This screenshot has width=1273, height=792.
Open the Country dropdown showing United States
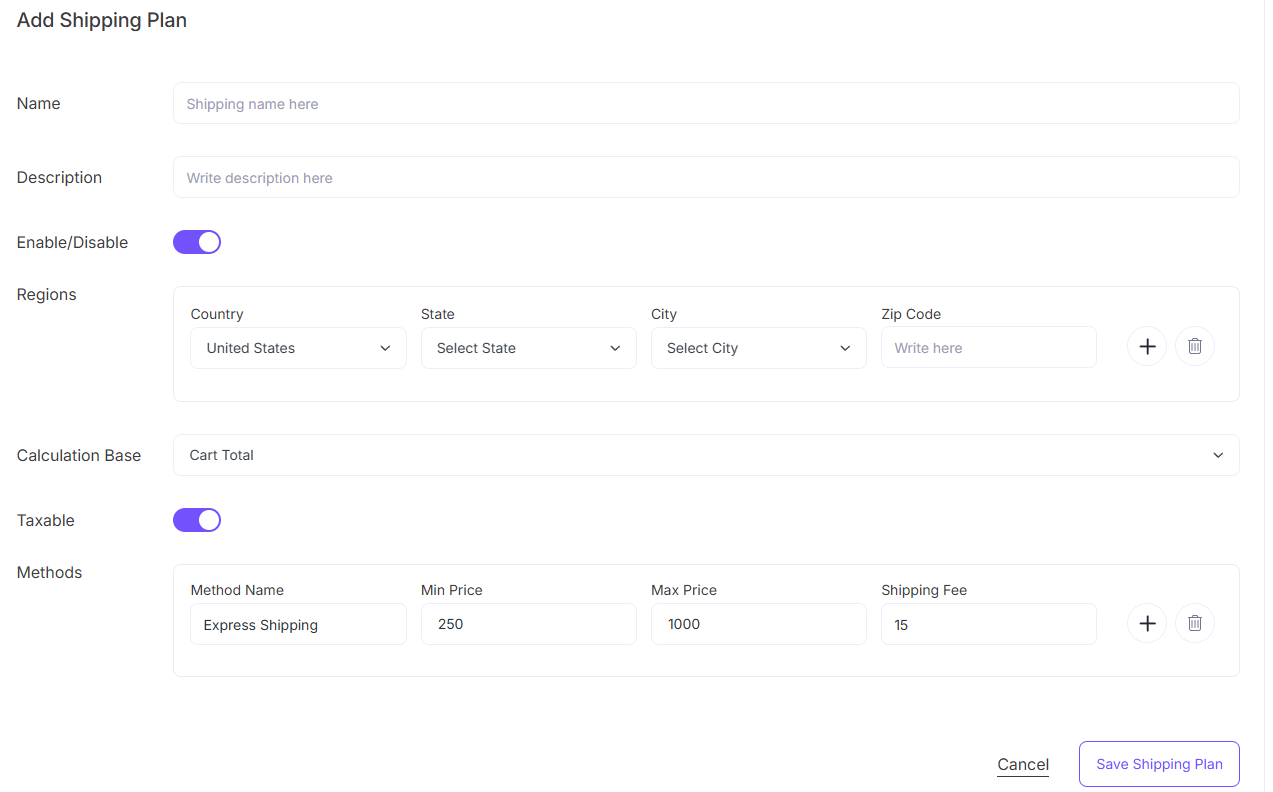tap(298, 348)
